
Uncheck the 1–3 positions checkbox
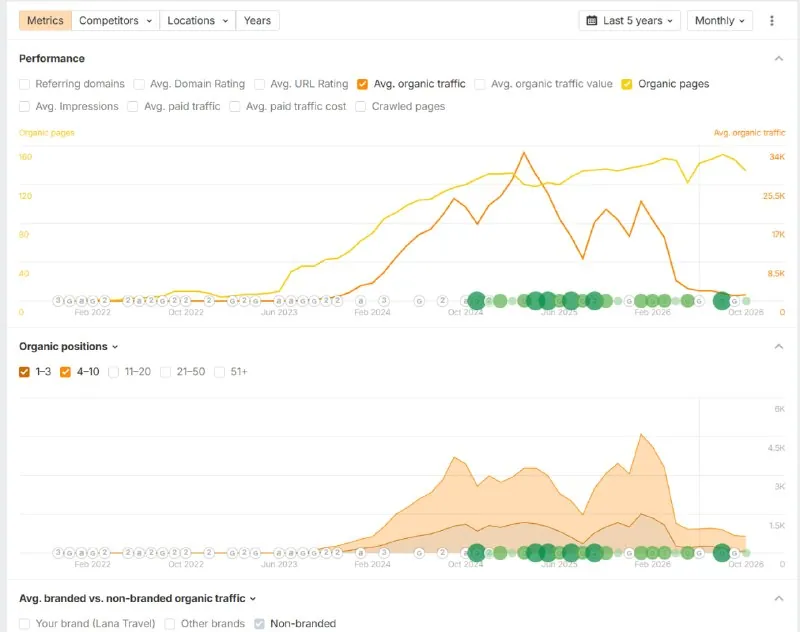coord(24,372)
